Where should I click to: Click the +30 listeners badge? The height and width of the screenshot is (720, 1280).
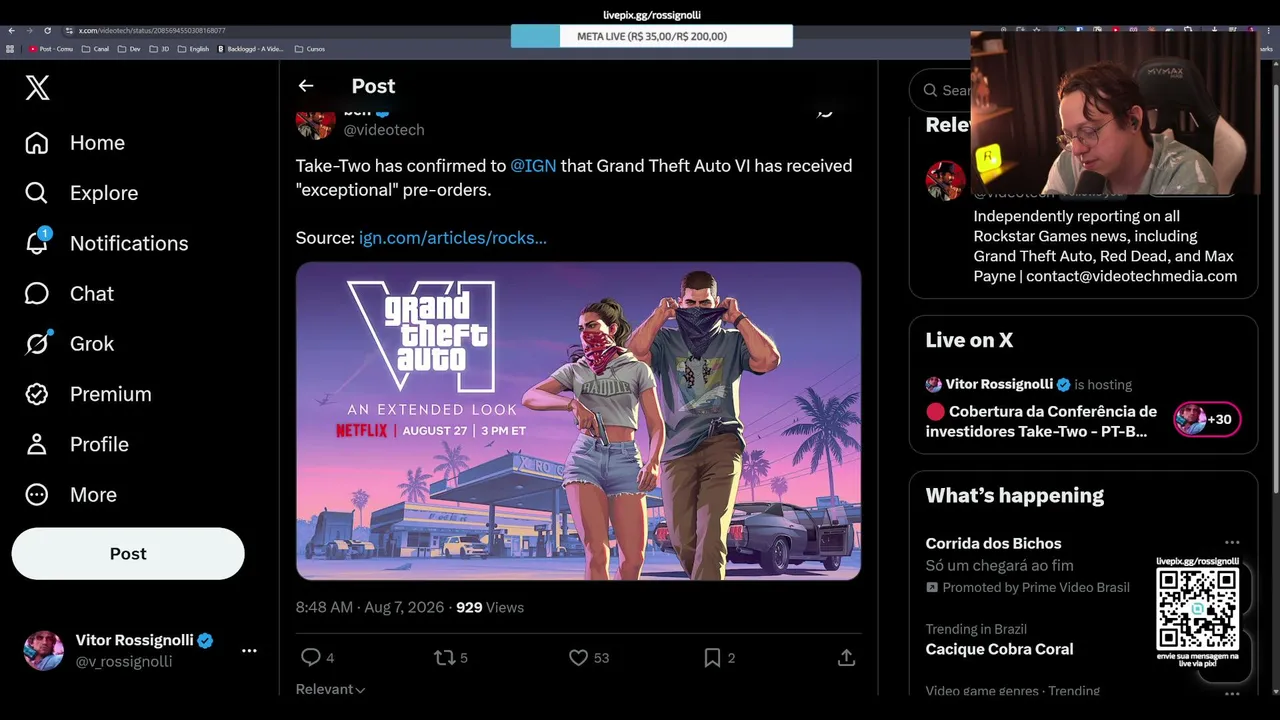tap(1207, 420)
